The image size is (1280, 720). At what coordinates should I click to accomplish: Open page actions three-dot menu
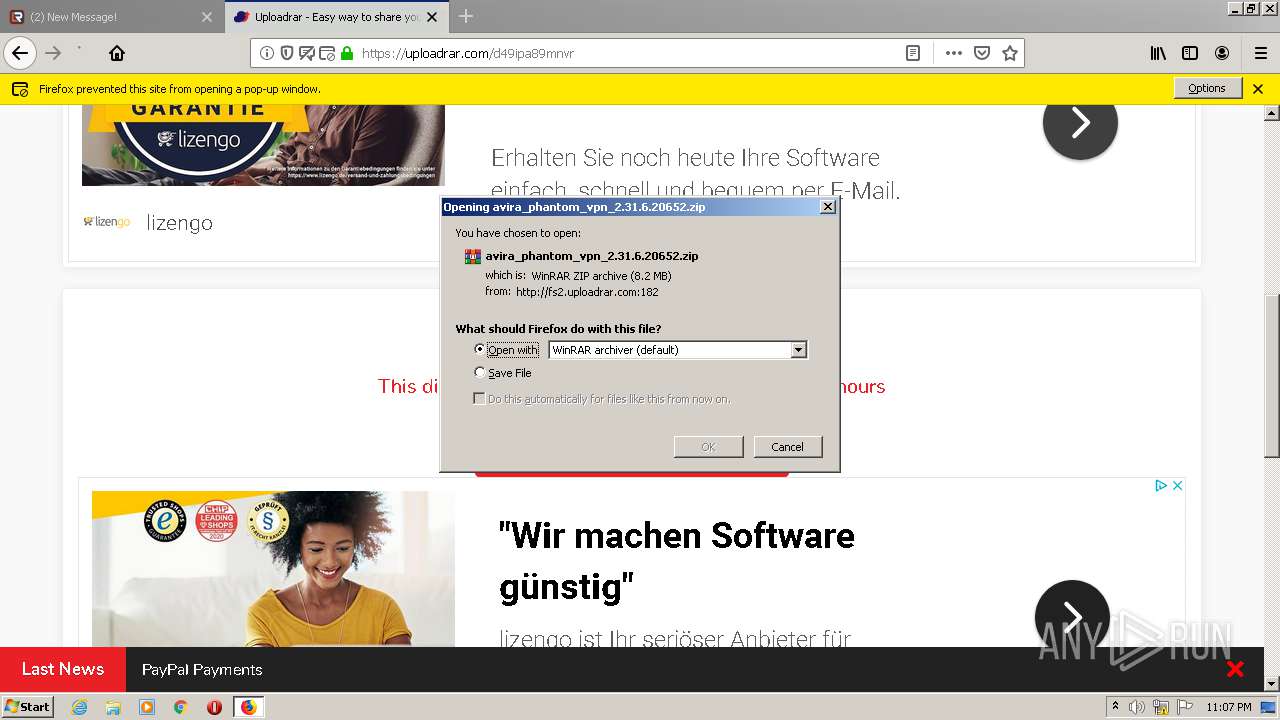[x=954, y=53]
